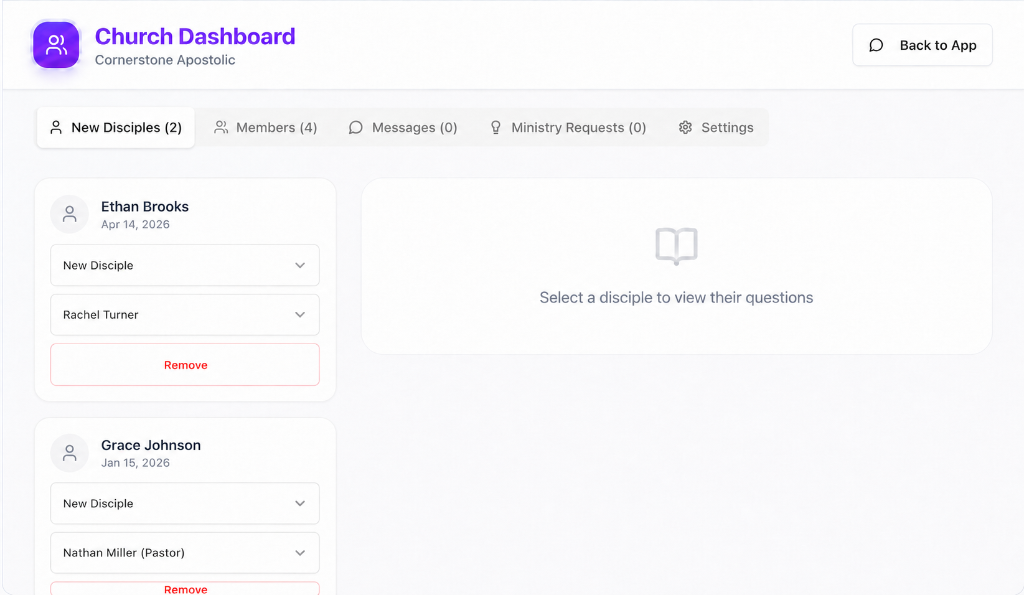The height and width of the screenshot is (595, 1024).
Task: Open Ethan Brooks' New Disciple status dropdown
Action: coord(185,265)
